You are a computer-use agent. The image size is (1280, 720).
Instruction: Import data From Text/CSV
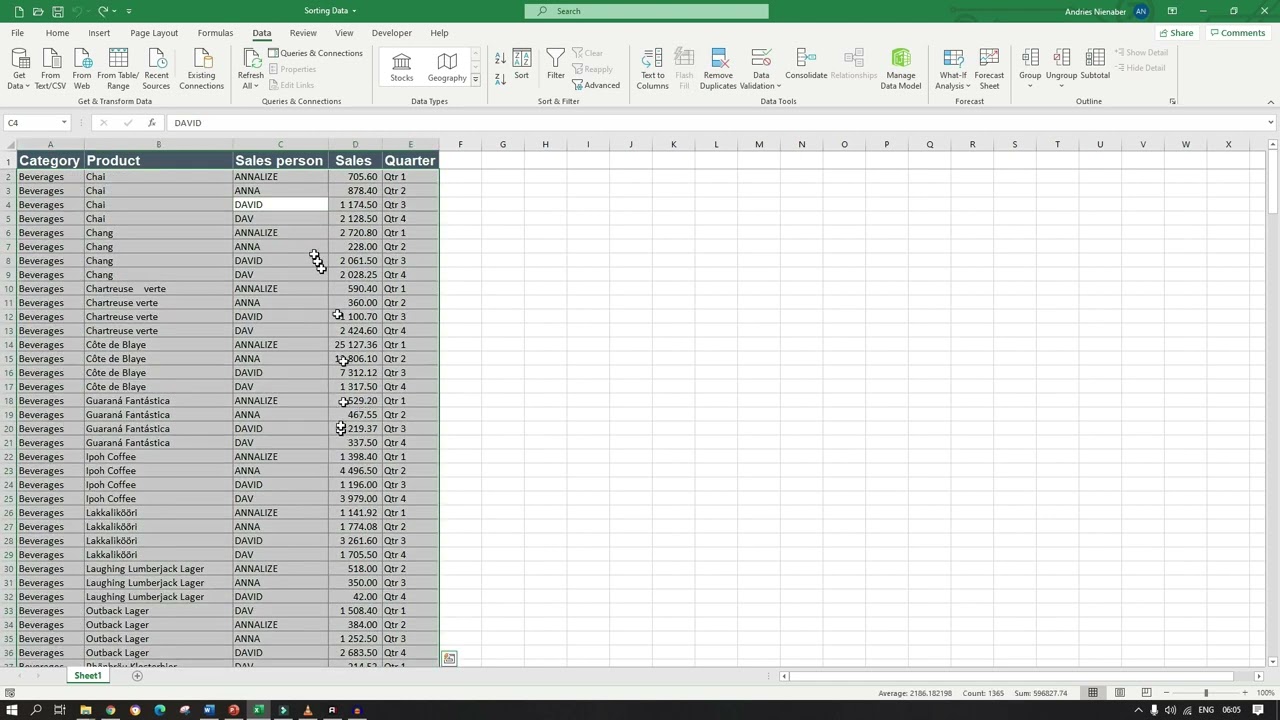click(50, 69)
